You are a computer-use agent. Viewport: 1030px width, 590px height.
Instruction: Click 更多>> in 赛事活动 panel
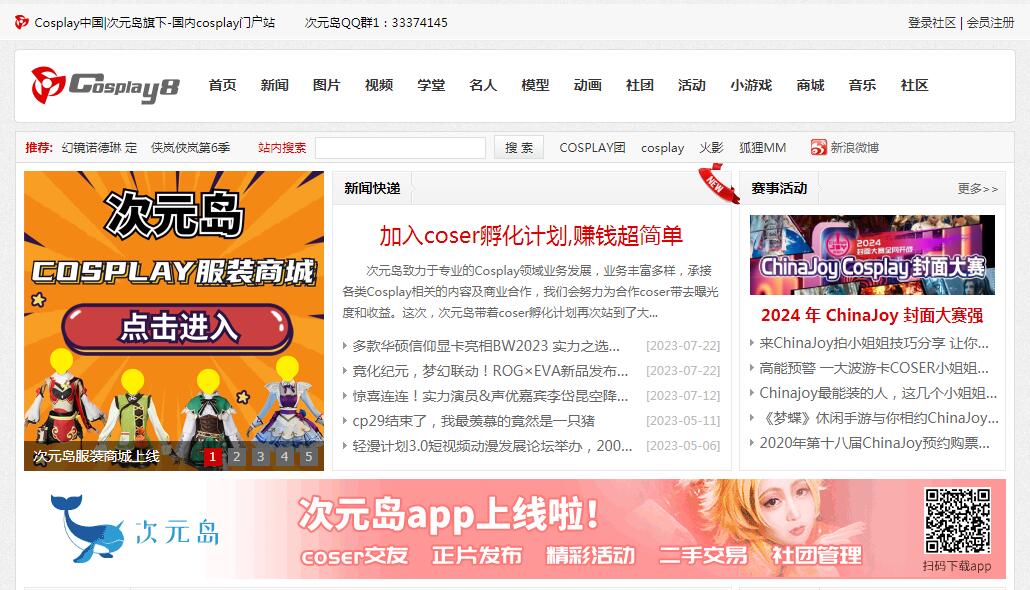point(977,189)
